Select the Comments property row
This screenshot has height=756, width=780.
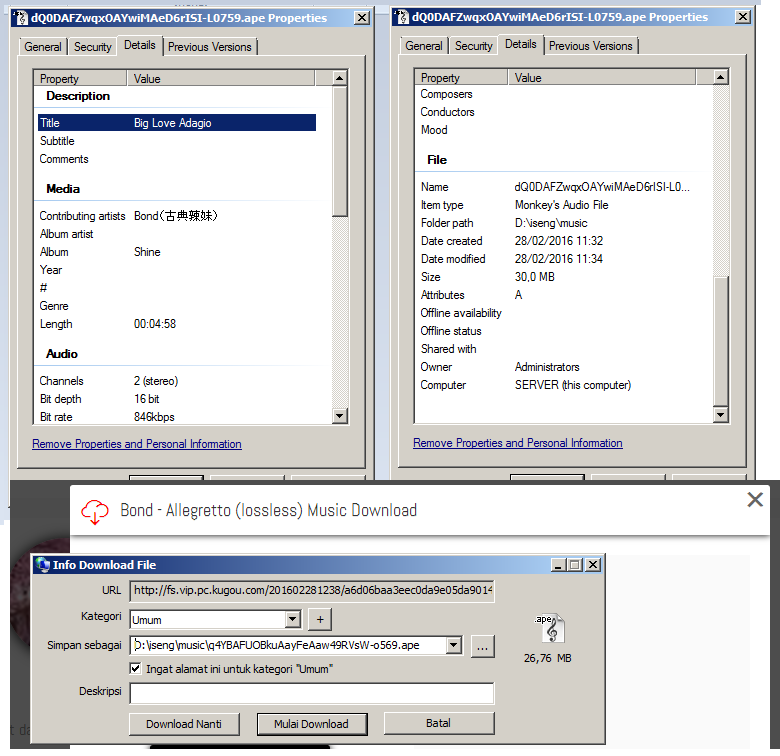177,159
